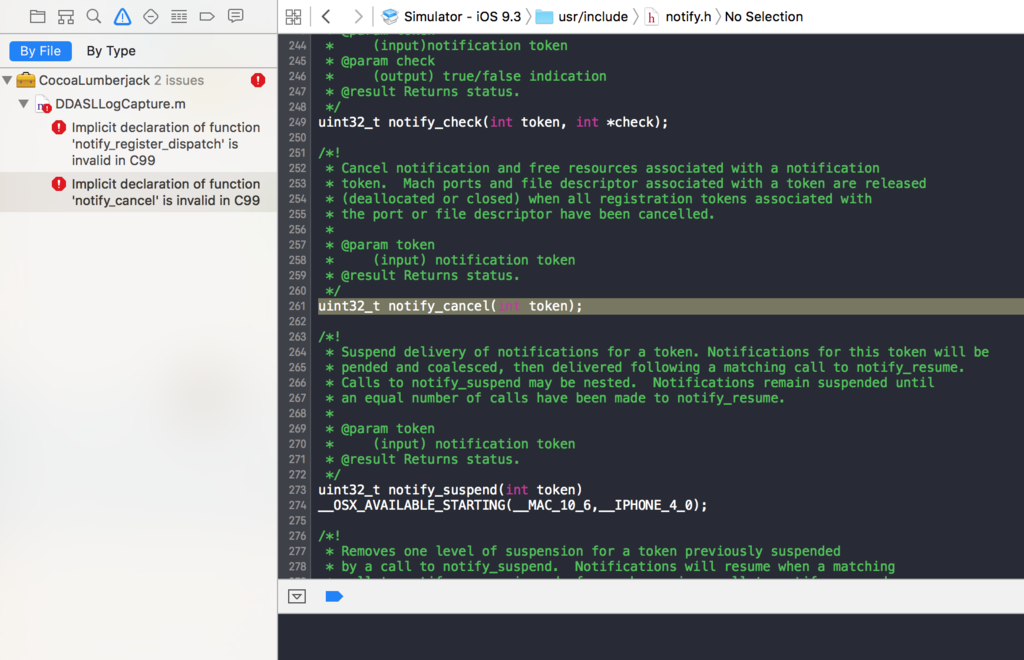Open the Debug navigator icon
Screen dimensions: 1024x660
pos(179,16)
